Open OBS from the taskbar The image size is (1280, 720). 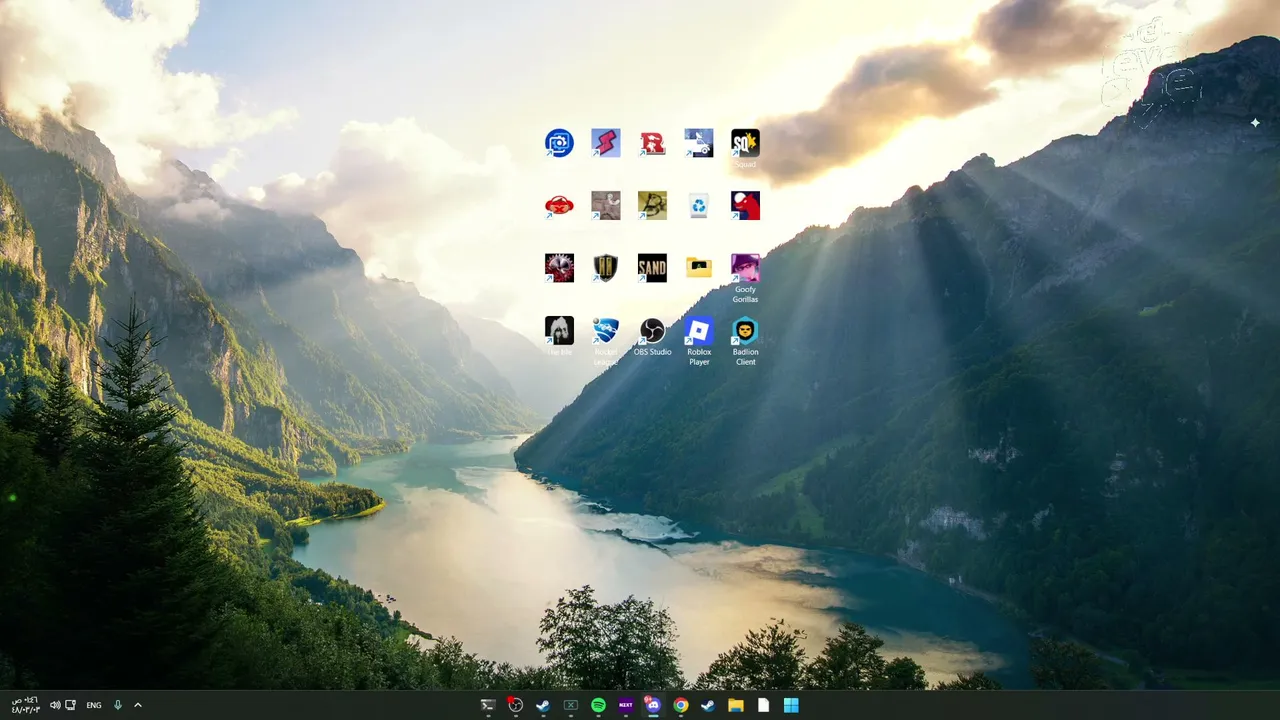click(x=515, y=705)
